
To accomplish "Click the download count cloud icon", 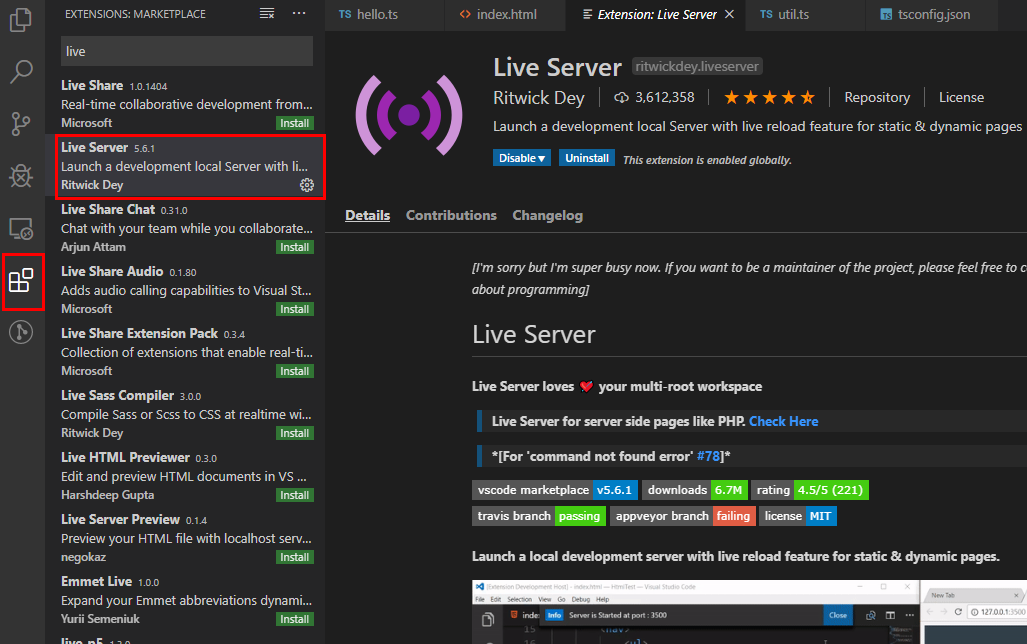I will [x=621, y=98].
